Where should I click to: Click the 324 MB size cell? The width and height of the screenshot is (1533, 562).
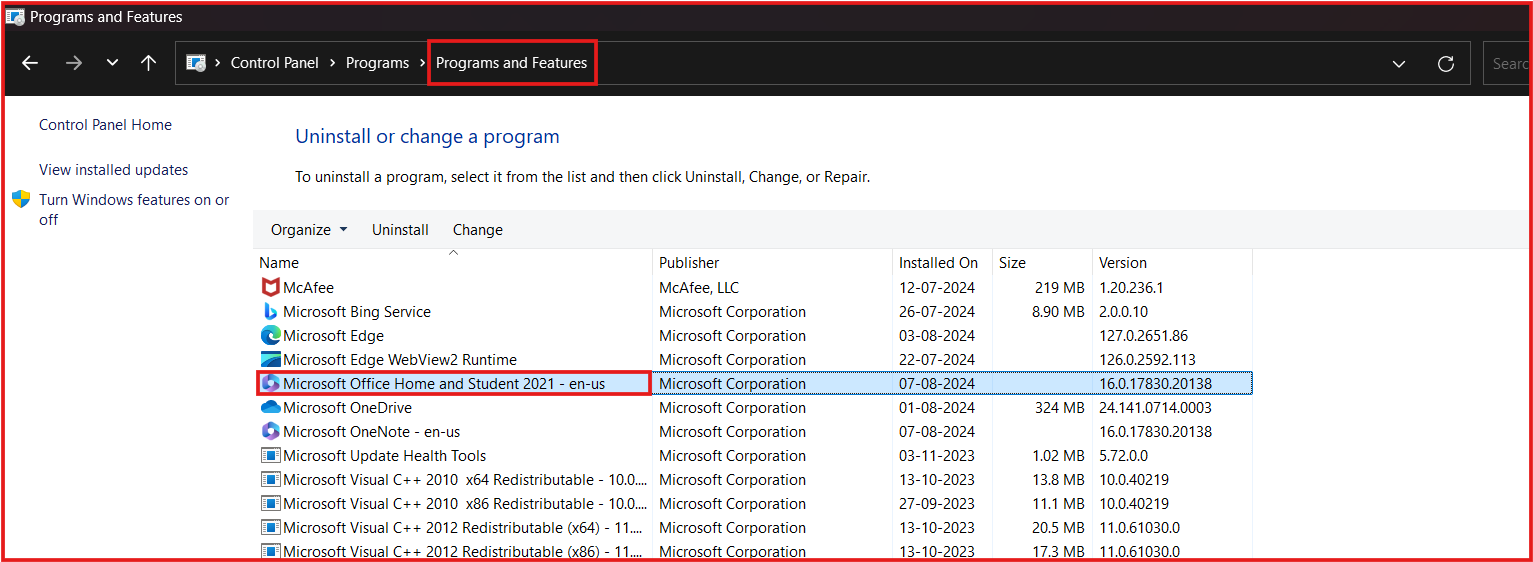click(x=1060, y=408)
